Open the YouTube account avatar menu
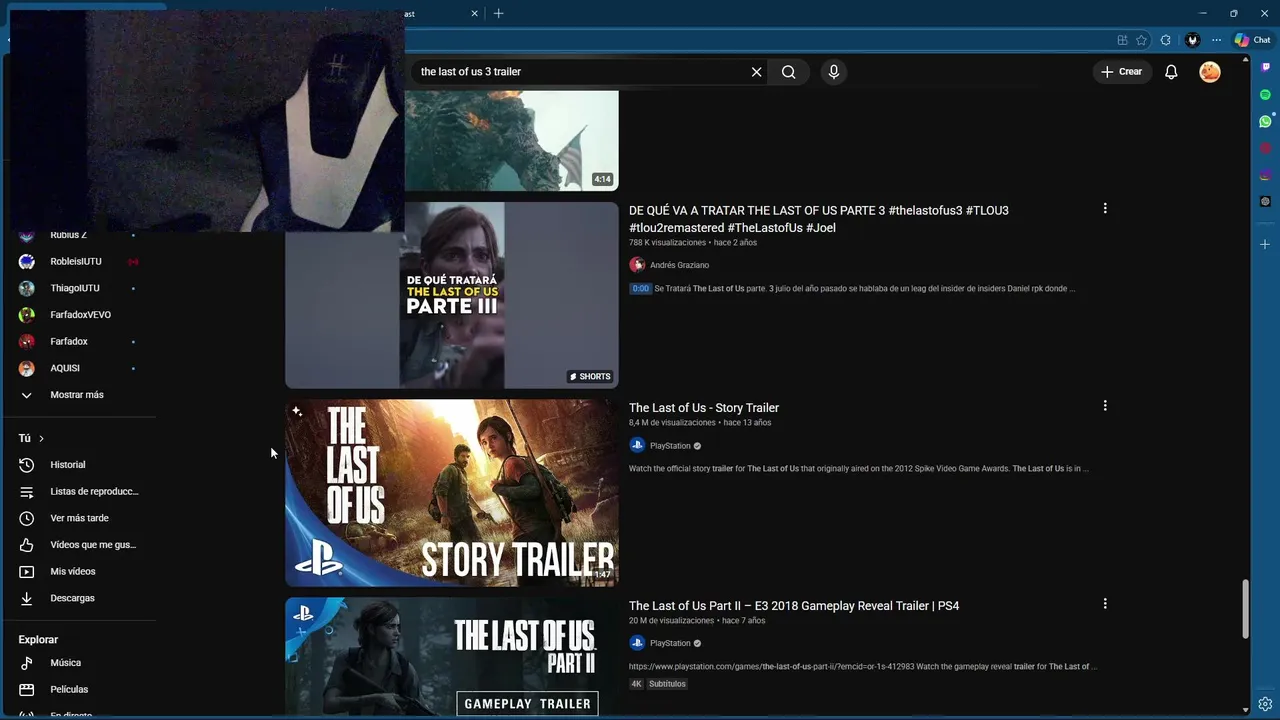1280x720 pixels. click(x=1210, y=72)
